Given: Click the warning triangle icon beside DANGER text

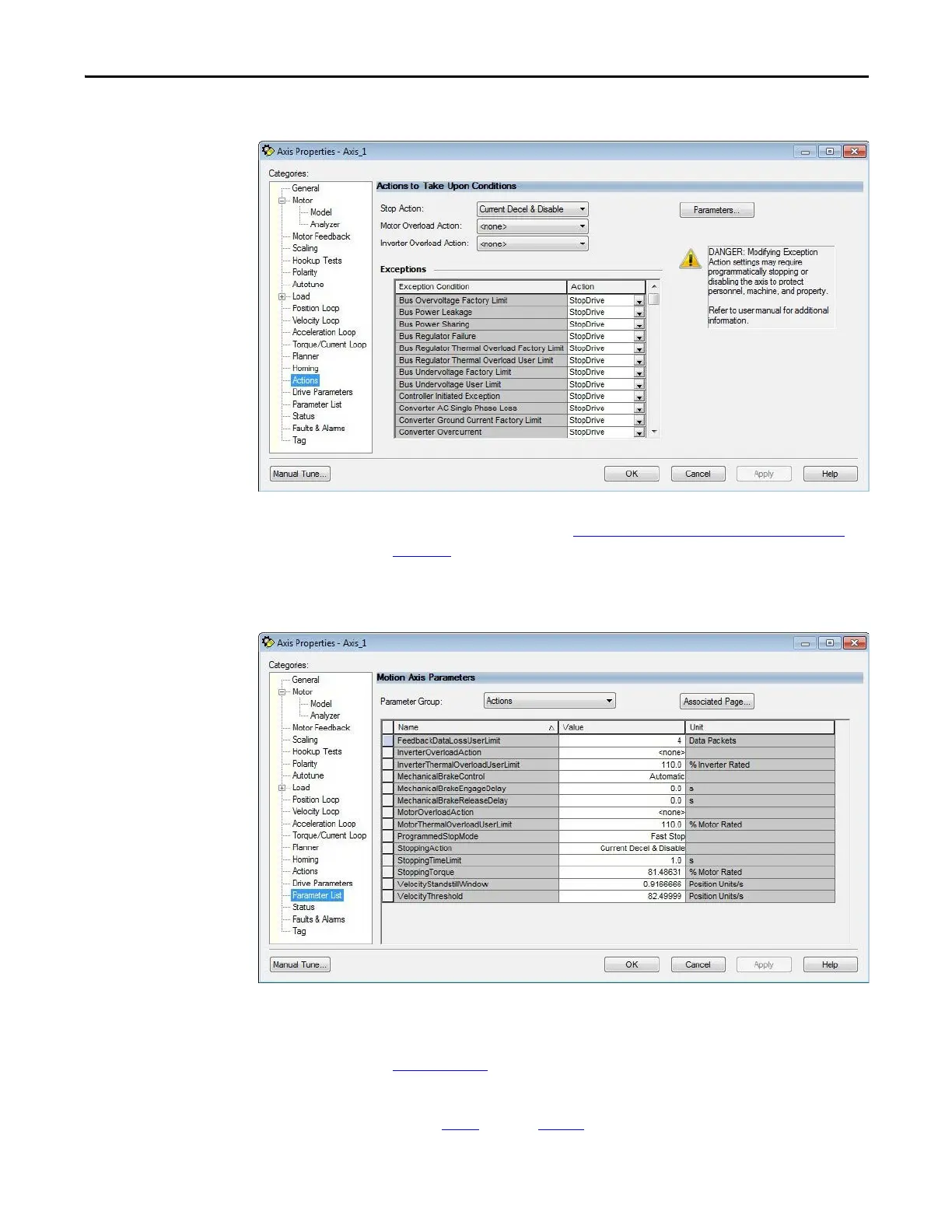Looking at the screenshot, I should (x=690, y=258).
